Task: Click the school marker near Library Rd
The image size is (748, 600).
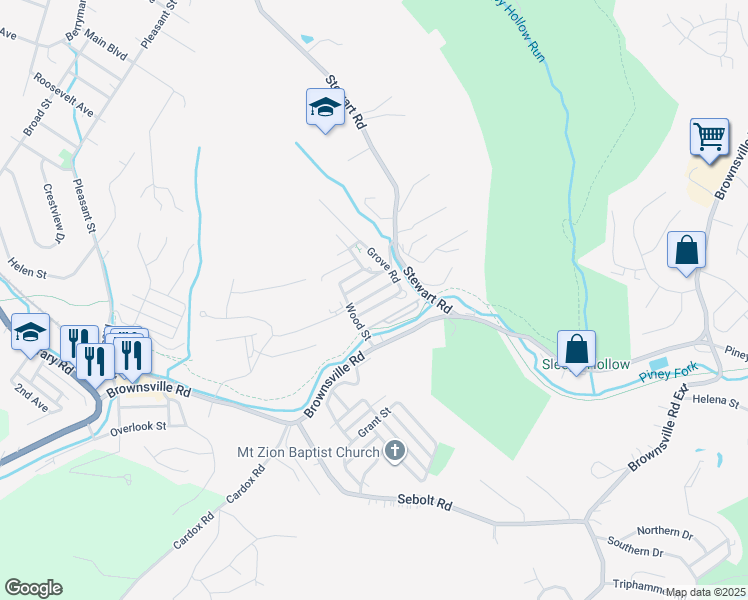Action: coord(31,333)
